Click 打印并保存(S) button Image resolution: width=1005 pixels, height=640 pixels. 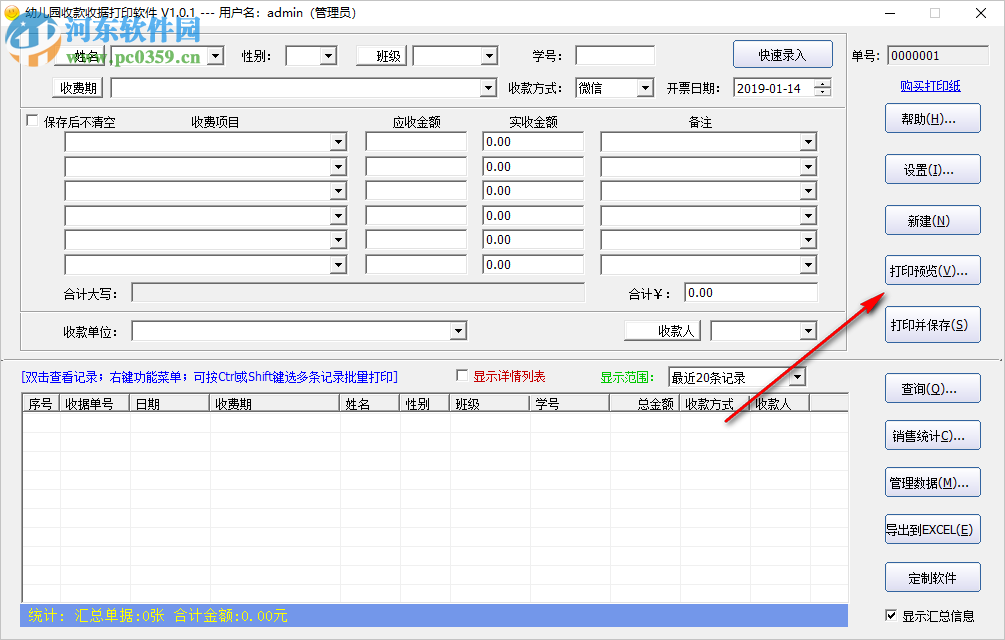(x=933, y=325)
